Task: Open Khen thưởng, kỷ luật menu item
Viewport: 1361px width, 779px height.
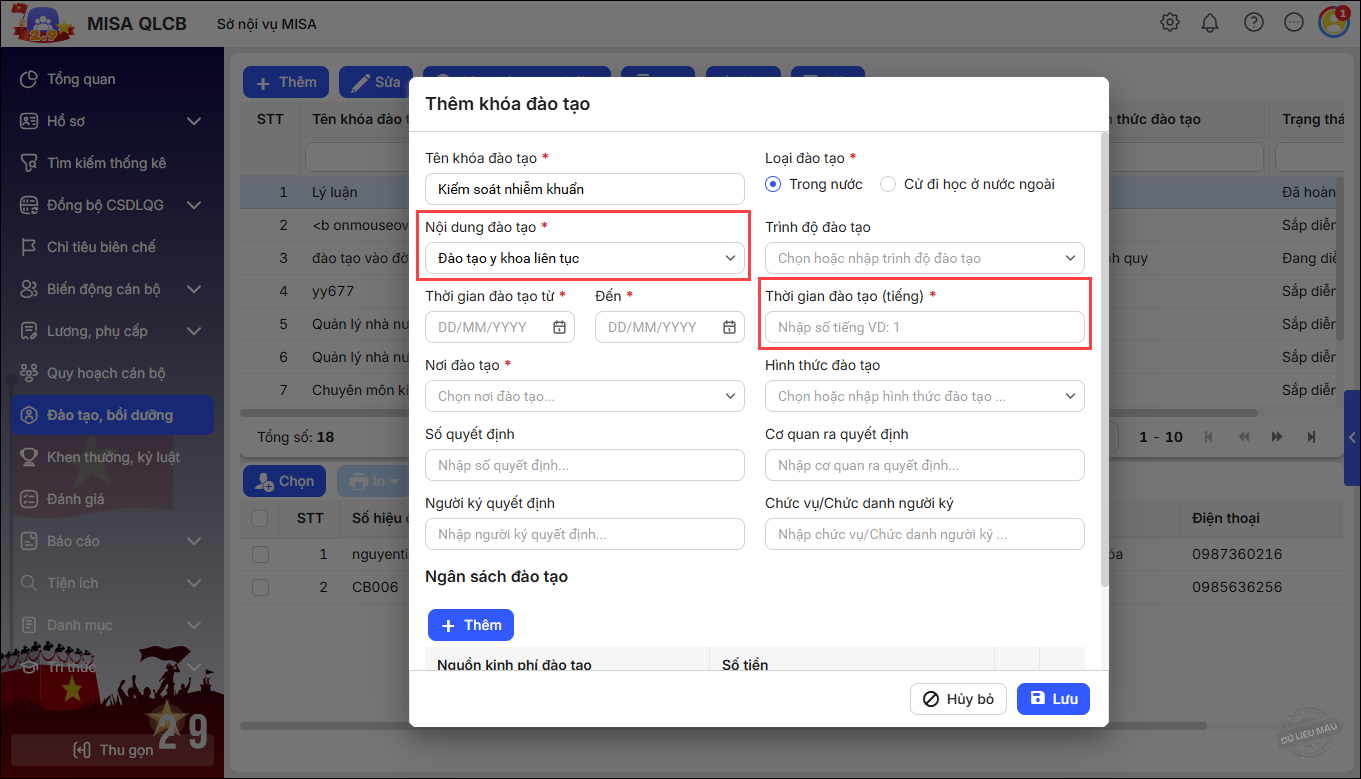Action: (112, 457)
